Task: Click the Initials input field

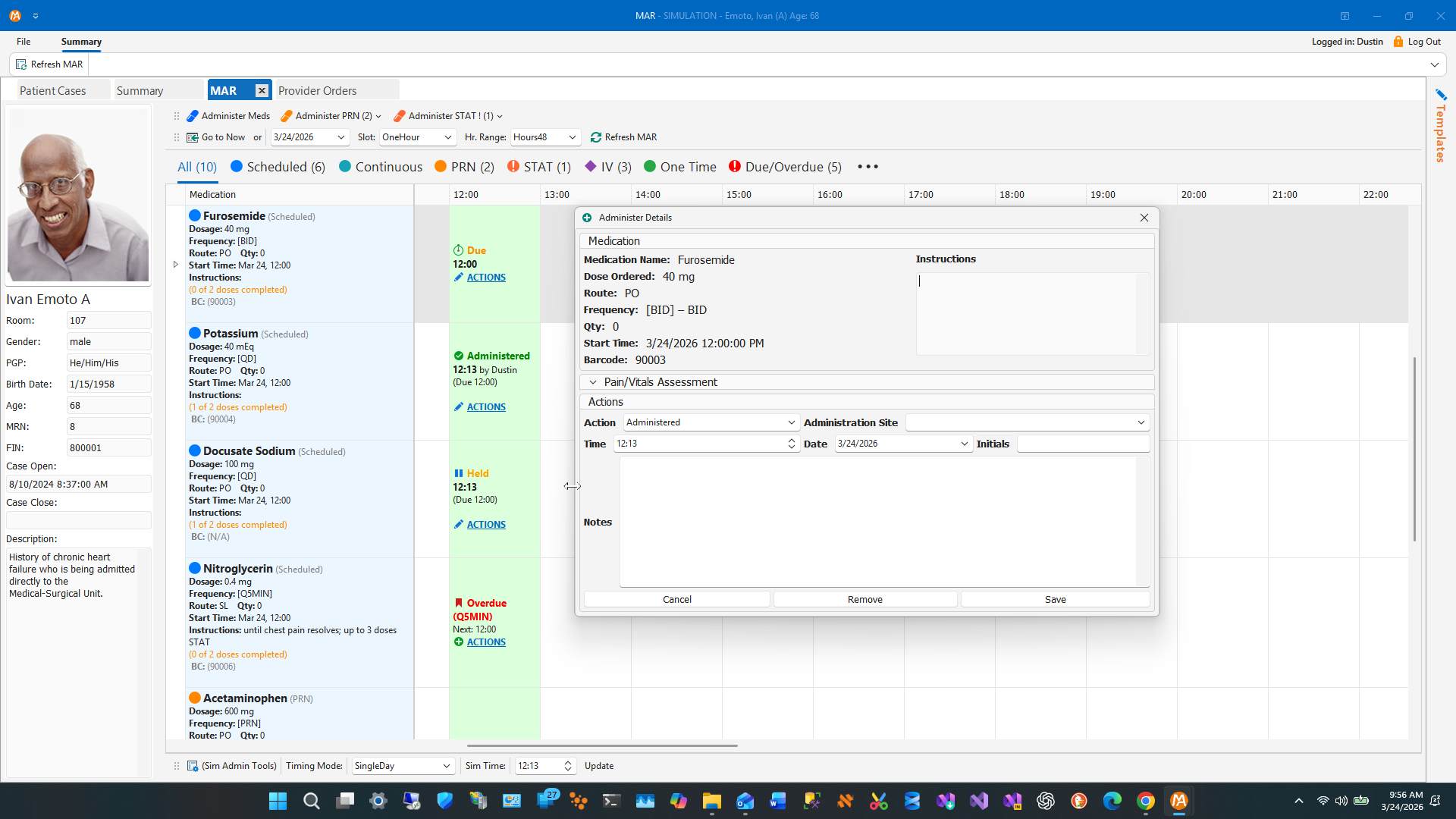Action: point(1083,444)
